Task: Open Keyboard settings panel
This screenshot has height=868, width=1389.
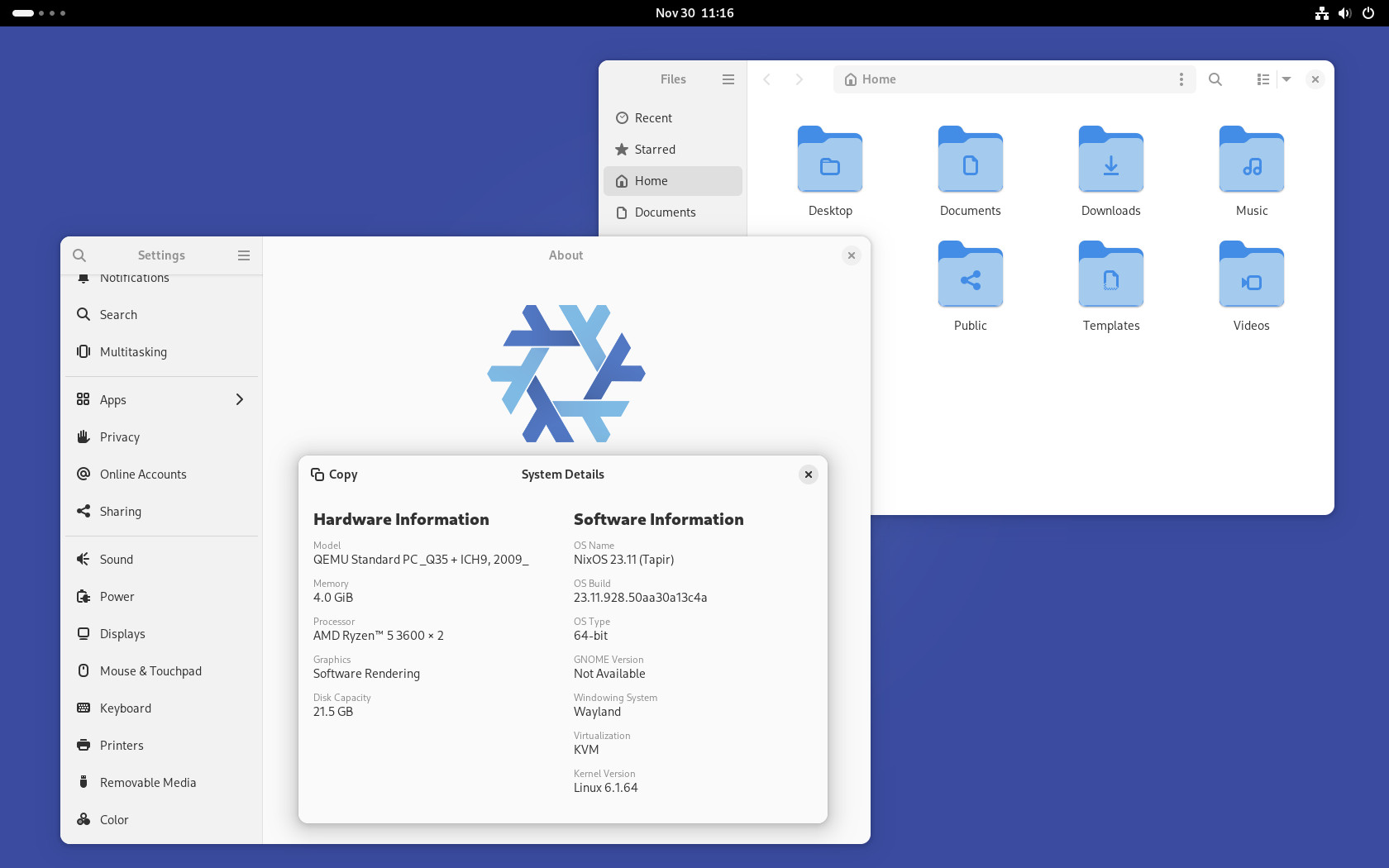Action: [x=161, y=708]
